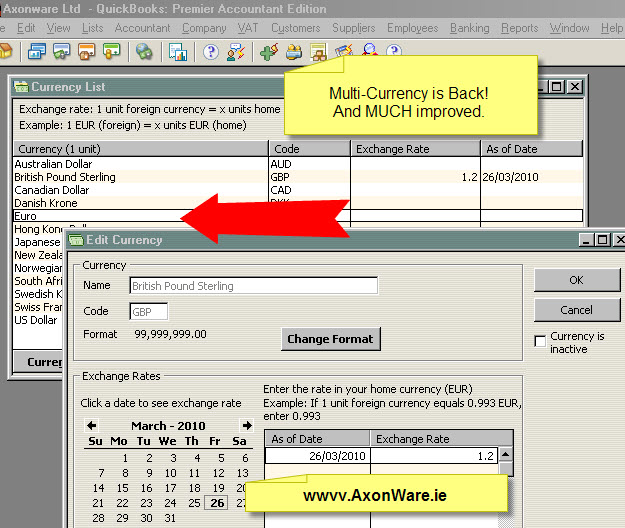
Task: Click the Currency (1 unit) column header
Action: pos(141,149)
